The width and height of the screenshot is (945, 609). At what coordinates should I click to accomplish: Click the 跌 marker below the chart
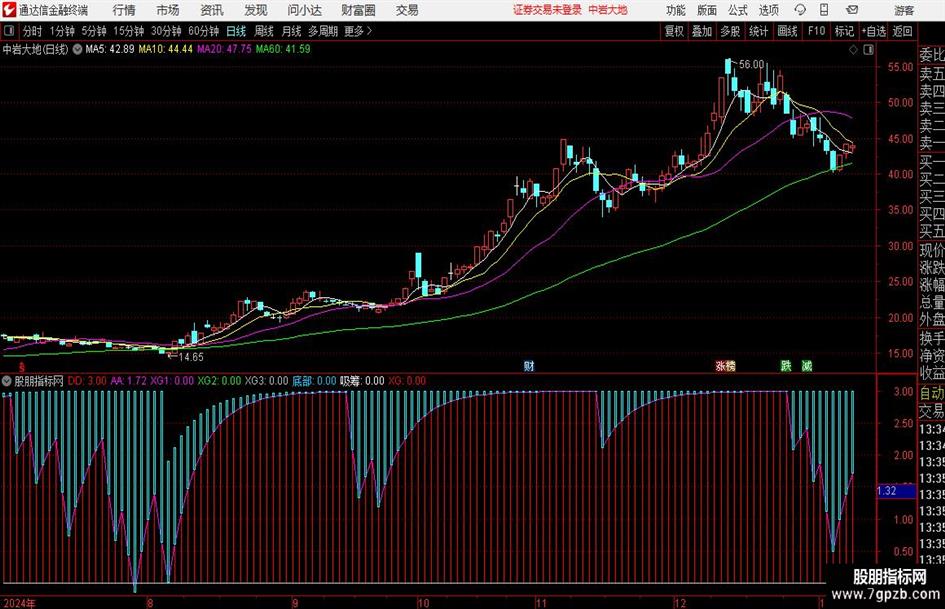[x=786, y=366]
